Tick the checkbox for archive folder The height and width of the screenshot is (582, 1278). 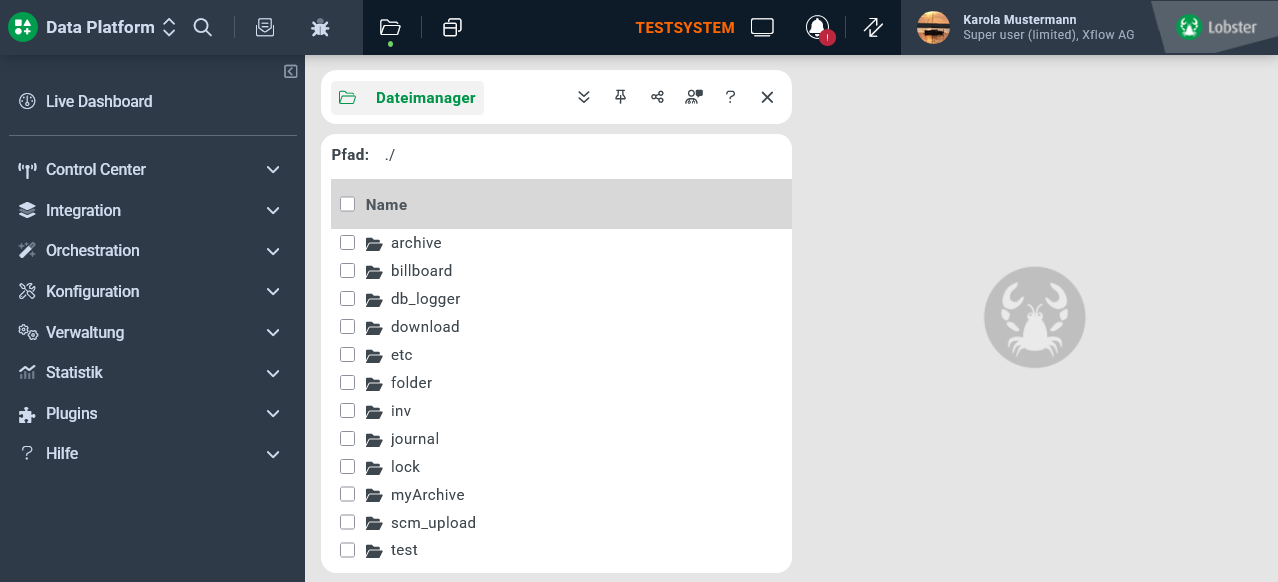[x=347, y=242]
